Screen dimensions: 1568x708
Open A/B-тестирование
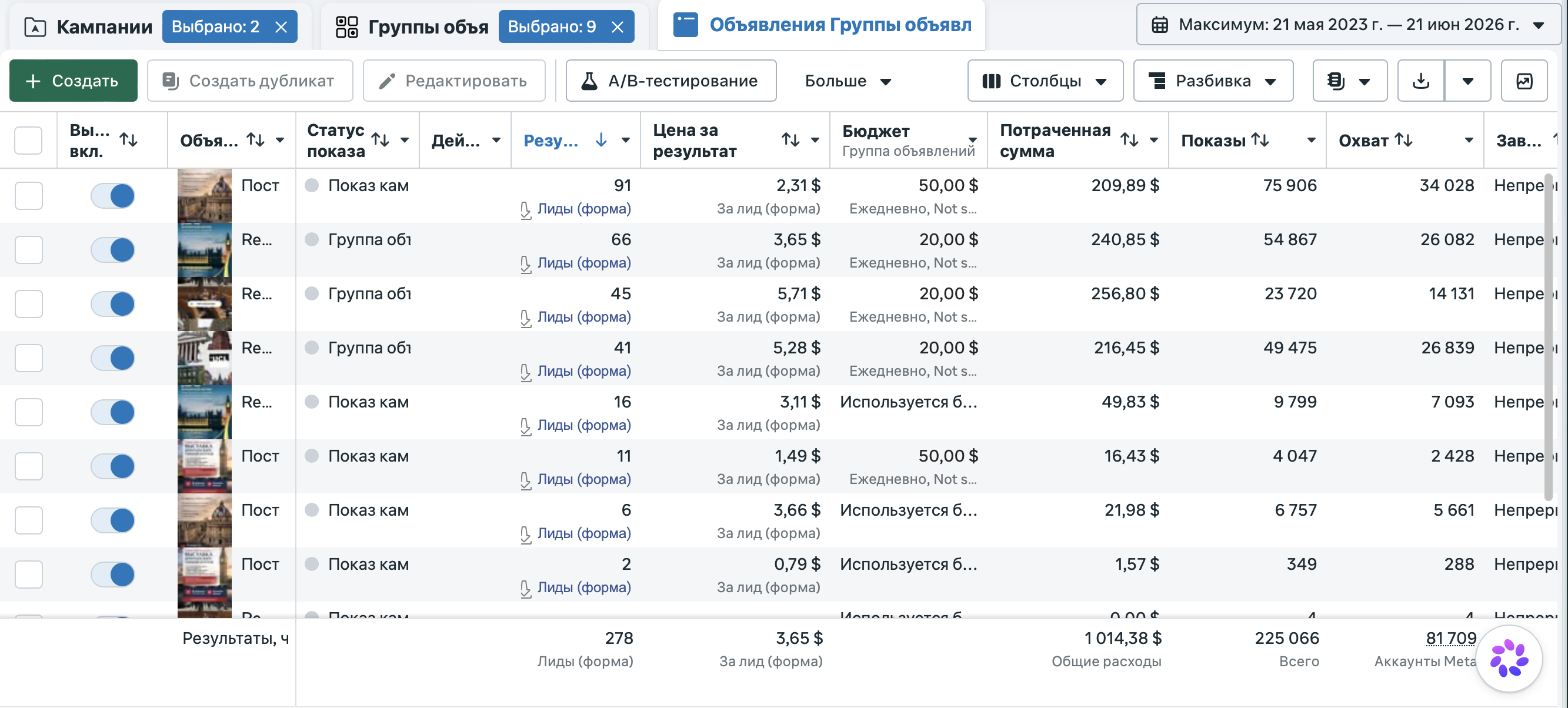[671, 81]
